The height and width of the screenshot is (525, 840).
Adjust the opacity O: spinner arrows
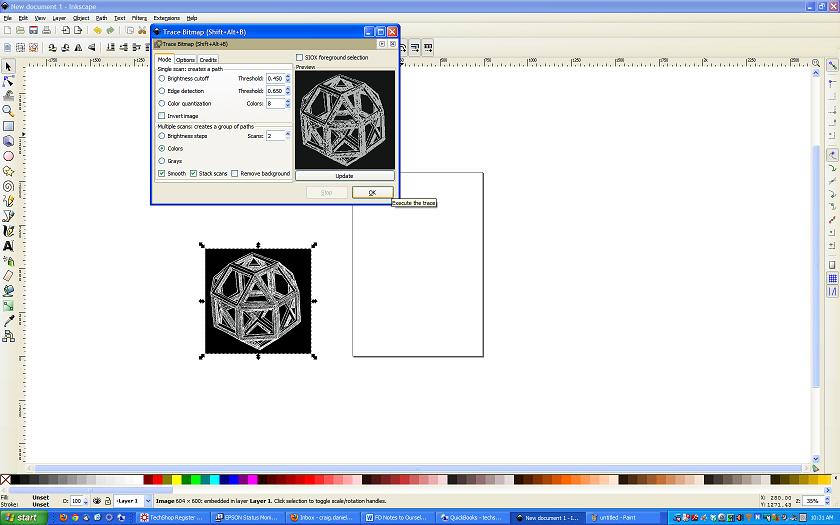point(86,501)
